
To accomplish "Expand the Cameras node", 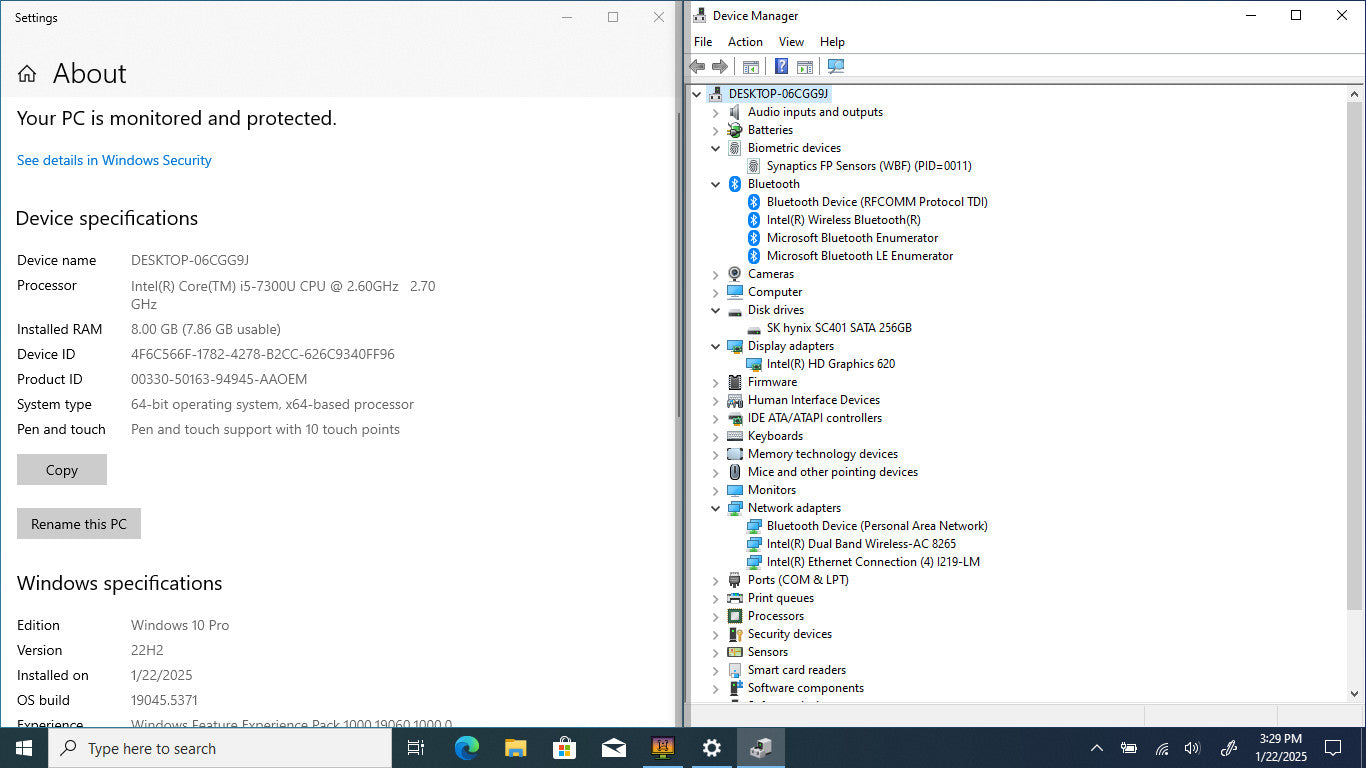I will click(715, 274).
